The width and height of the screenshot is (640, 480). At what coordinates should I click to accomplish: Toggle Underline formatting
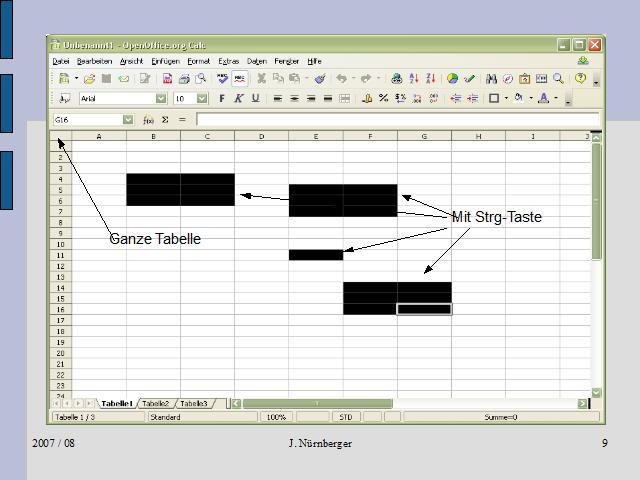click(255, 99)
